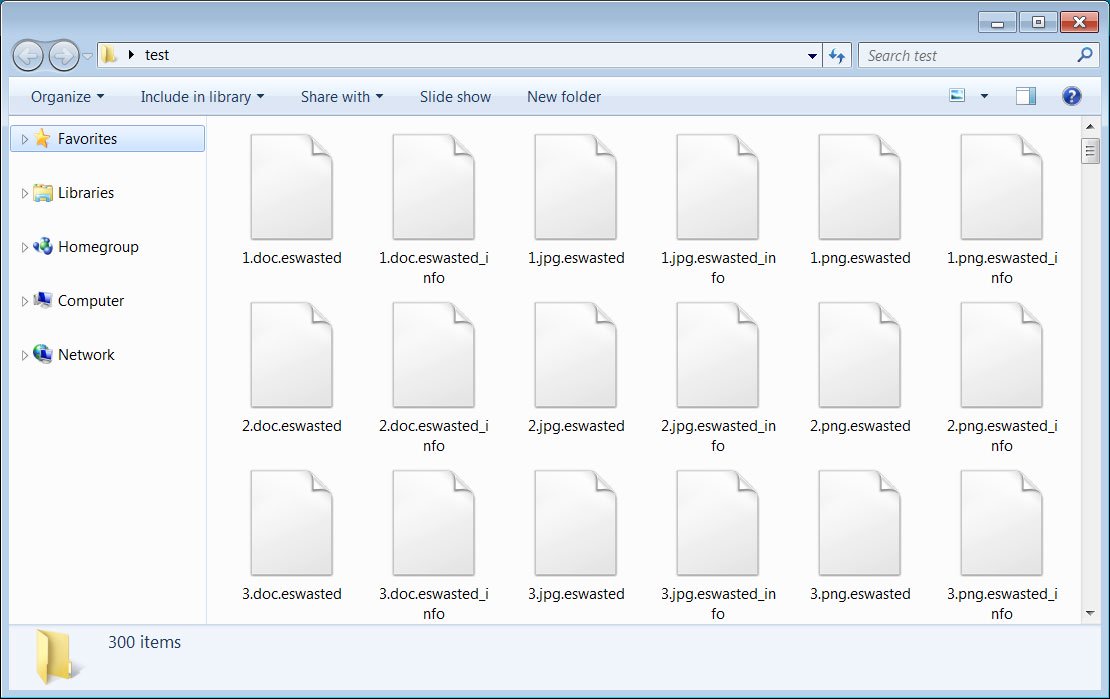The image size is (1110, 699).
Task: Open the Organize menu
Action: click(65, 96)
